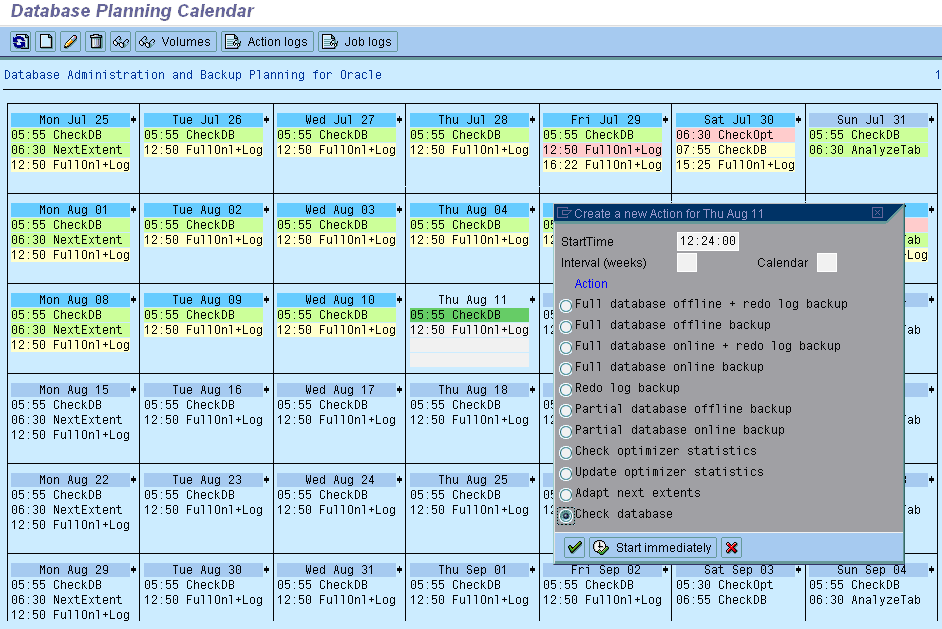This screenshot has height=629, width=942.
Task: Click 06:30 NextExtent entry on Mon Aug 01
Action: coord(70,240)
